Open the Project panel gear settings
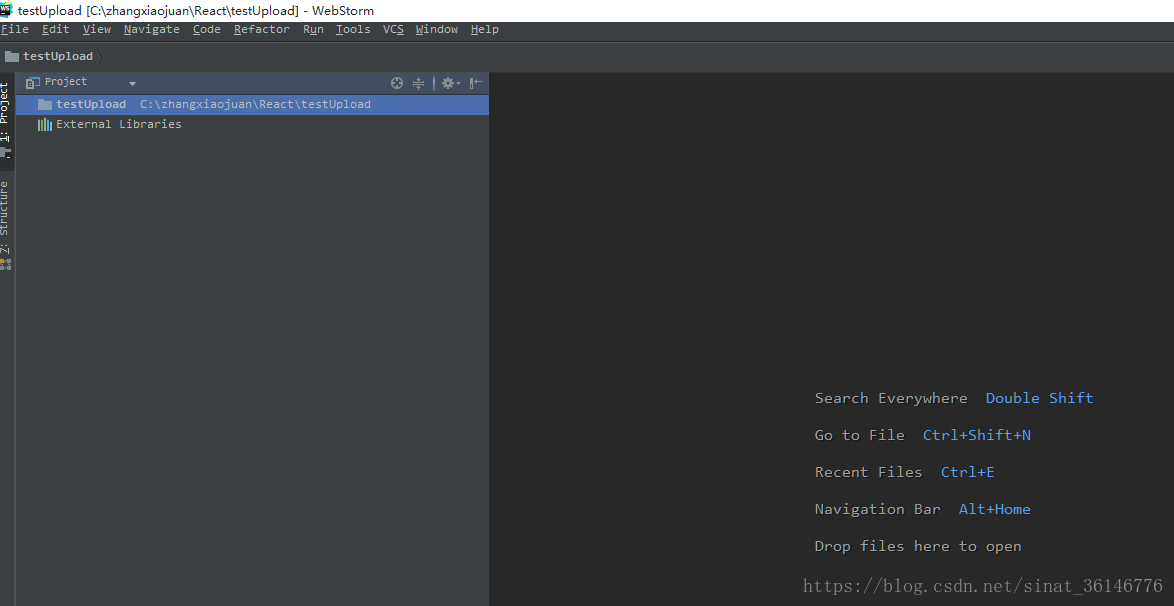Image resolution: width=1174 pixels, height=606 pixels. [450, 83]
